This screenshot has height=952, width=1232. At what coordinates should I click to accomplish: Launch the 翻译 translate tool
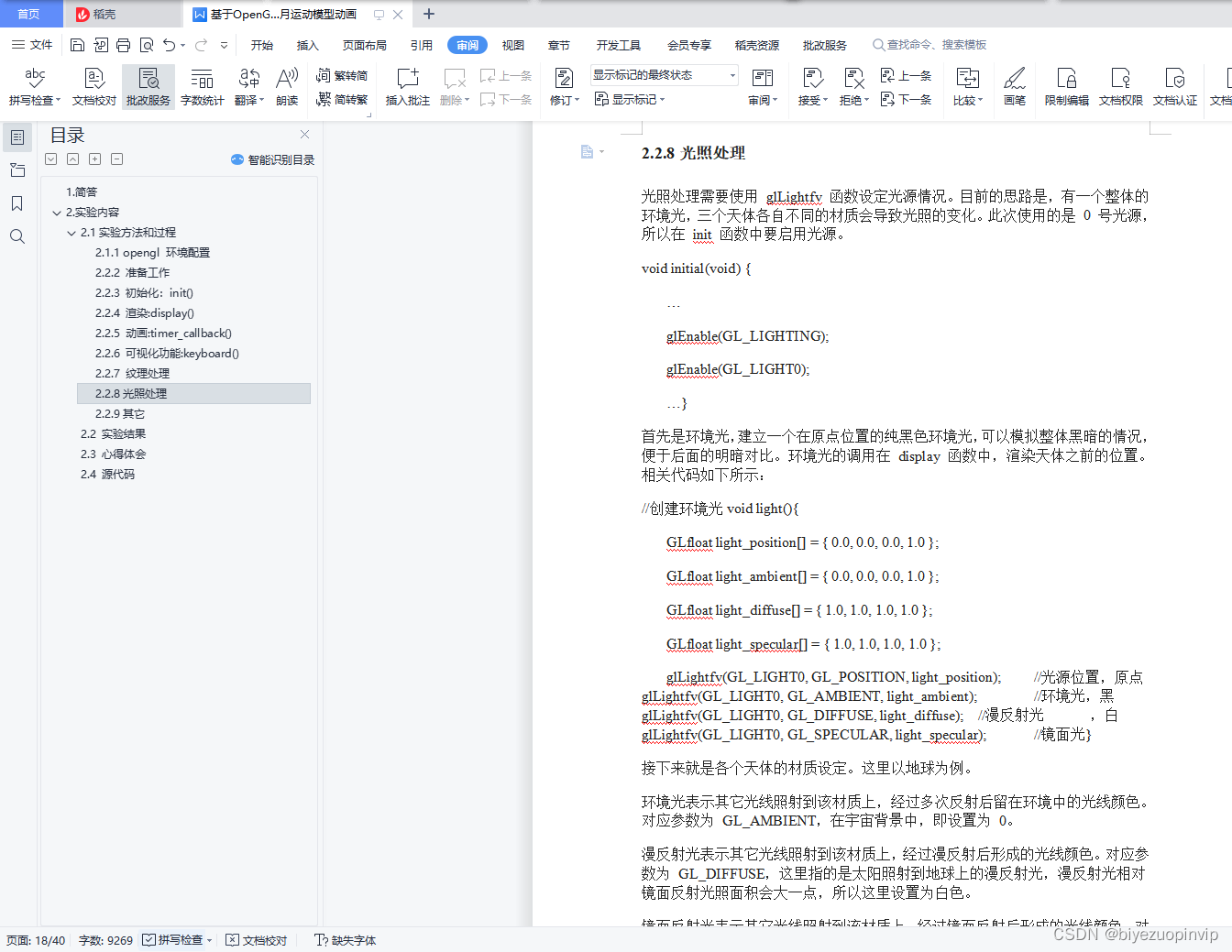point(248,86)
